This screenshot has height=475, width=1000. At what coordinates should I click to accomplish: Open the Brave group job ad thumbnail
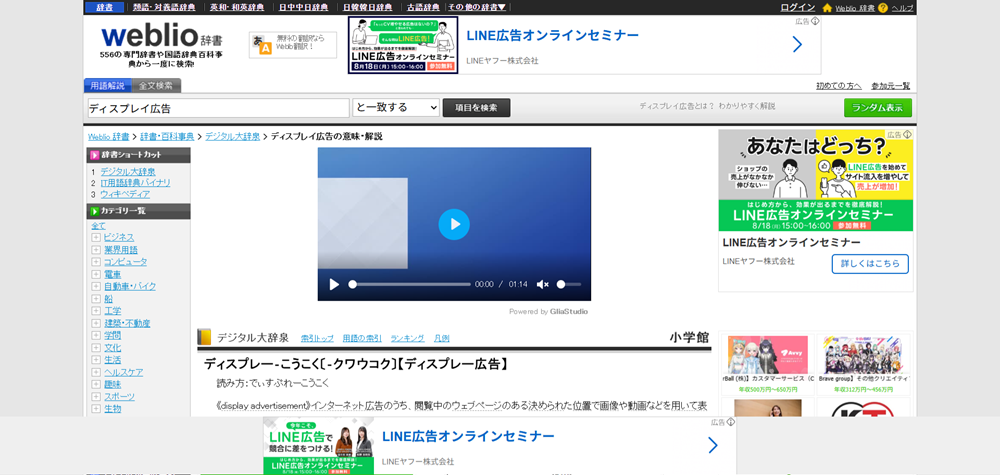point(864,354)
